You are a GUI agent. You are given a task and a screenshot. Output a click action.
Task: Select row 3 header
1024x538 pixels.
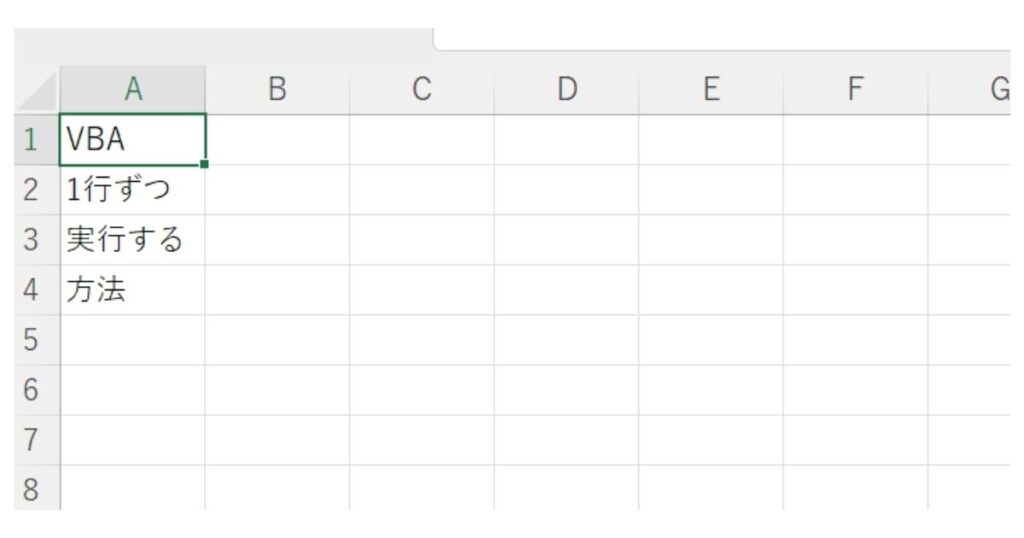click(31, 240)
